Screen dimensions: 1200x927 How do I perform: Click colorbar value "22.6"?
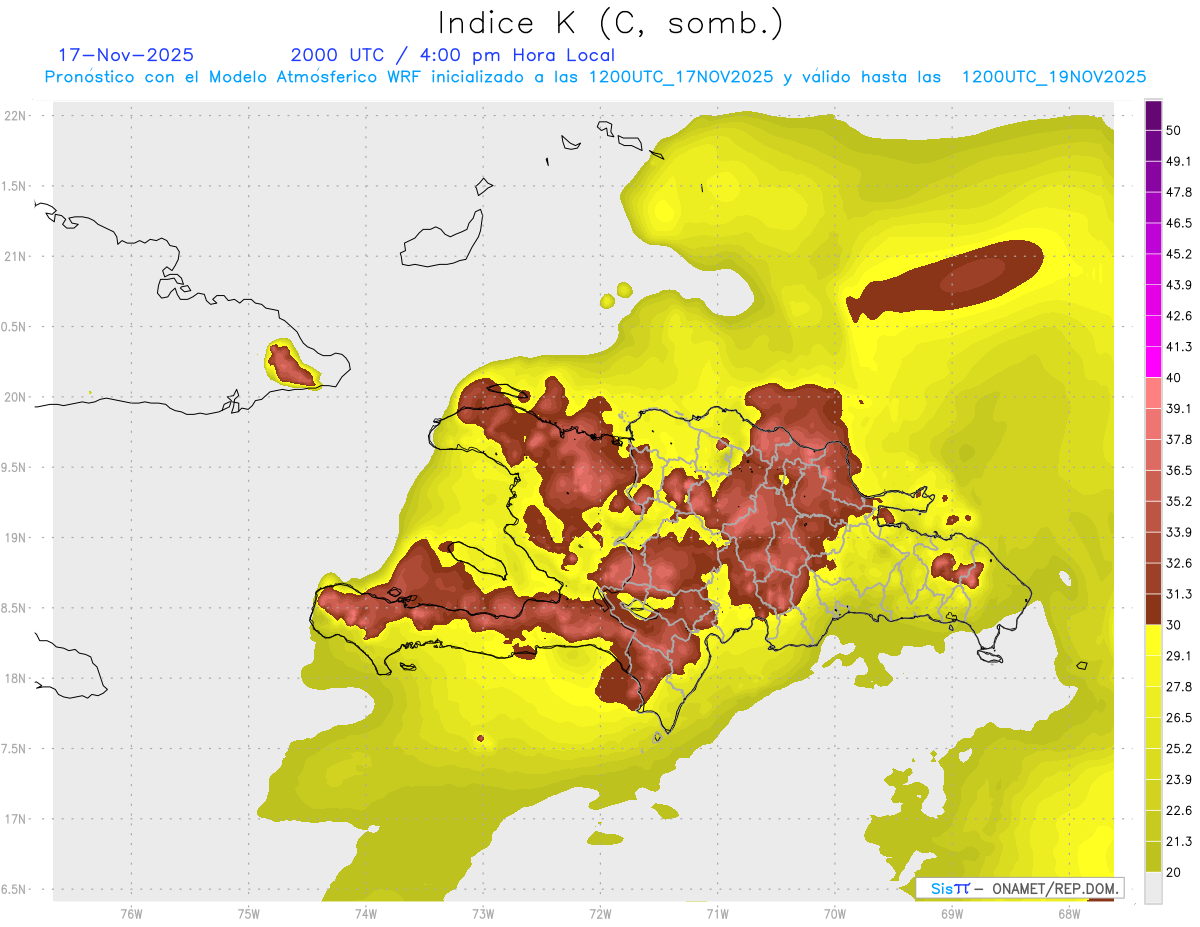click(x=1179, y=810)
